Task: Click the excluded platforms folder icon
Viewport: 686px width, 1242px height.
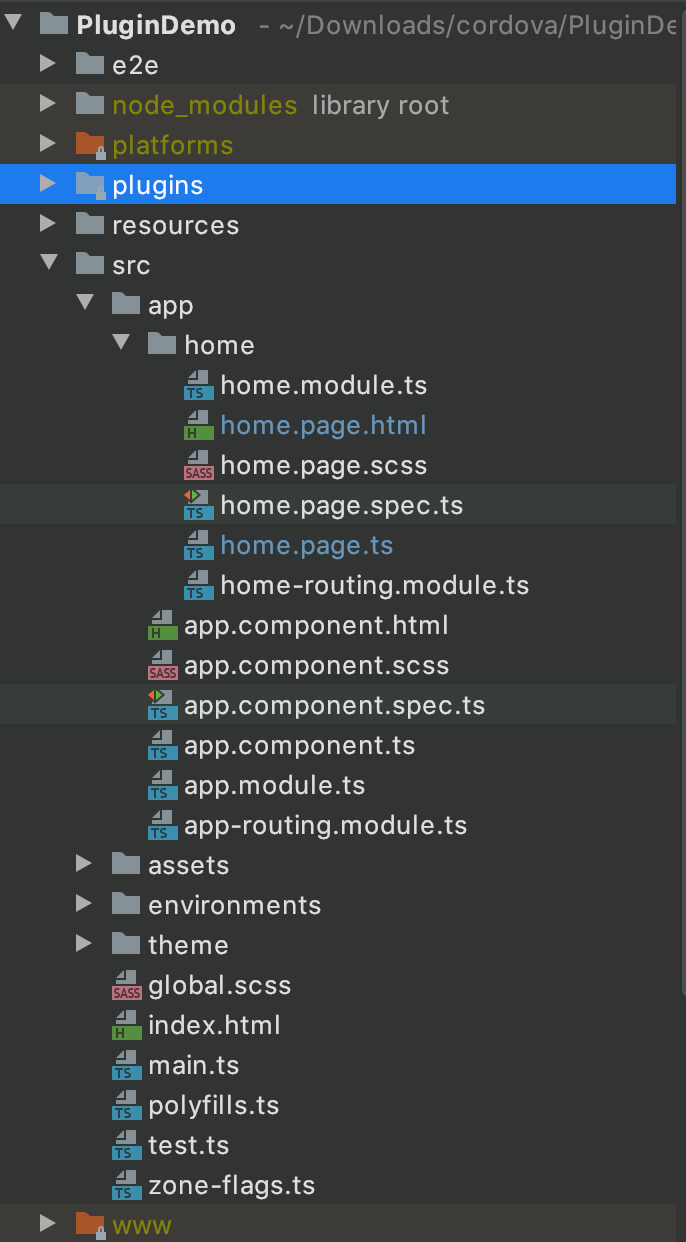Action: click(90, 146)
